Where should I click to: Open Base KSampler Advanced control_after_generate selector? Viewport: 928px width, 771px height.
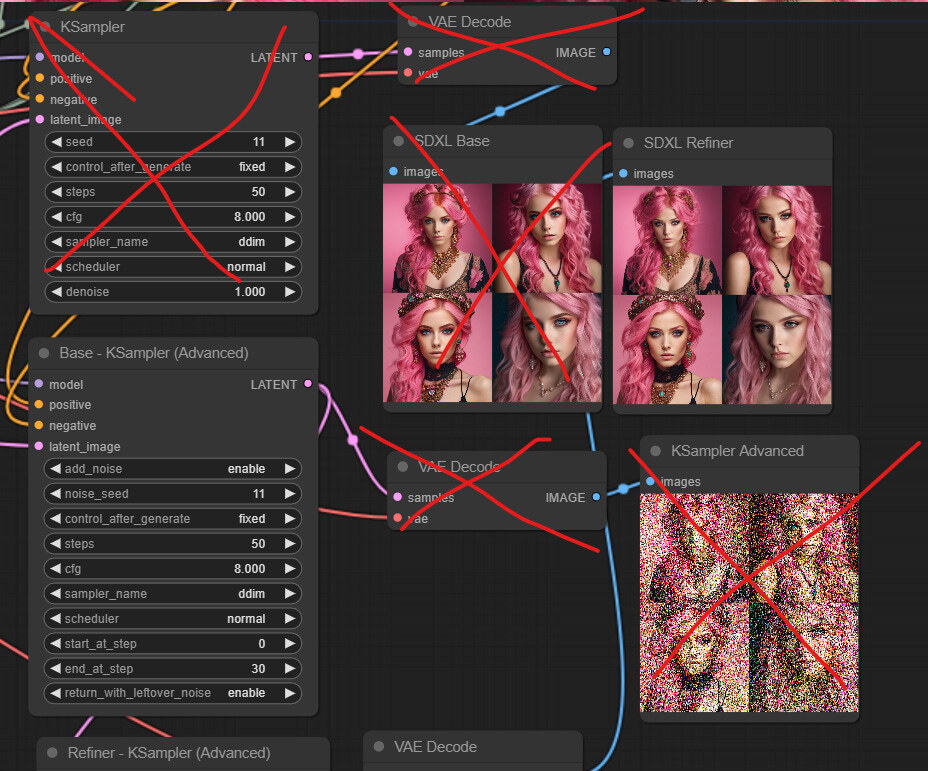pos(173,519)
